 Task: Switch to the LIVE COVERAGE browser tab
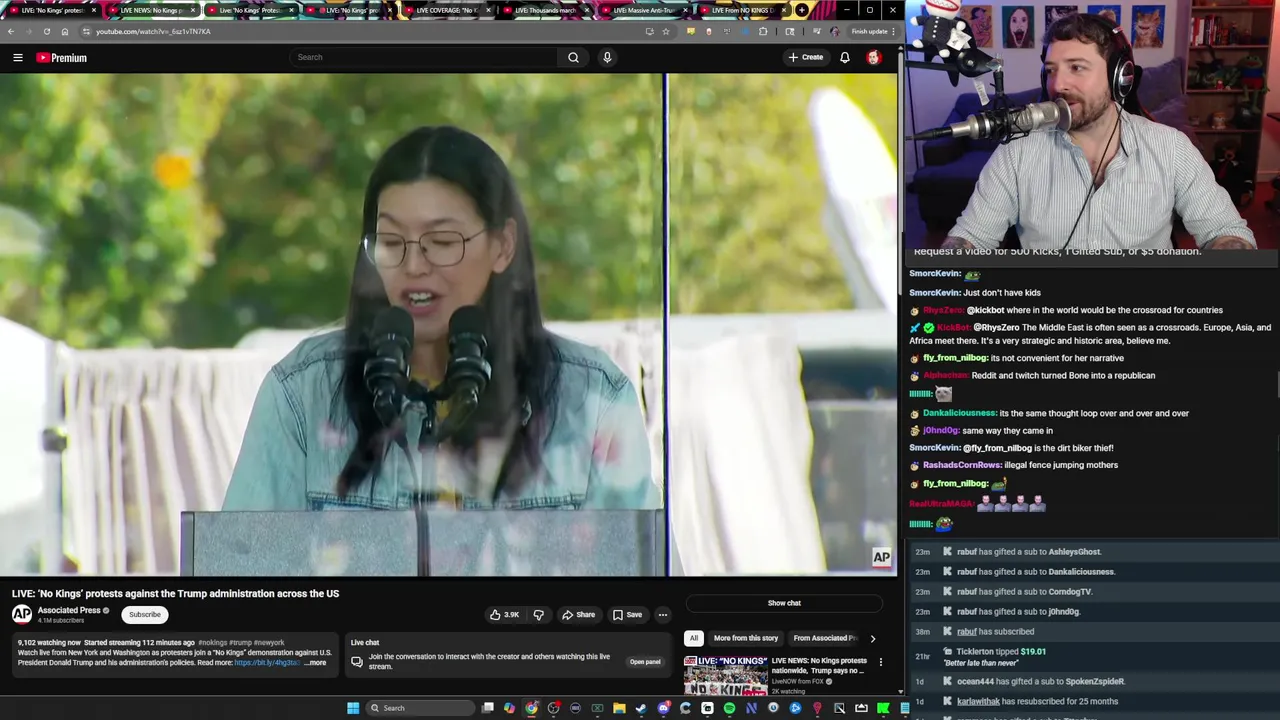click(x=445, y=10)
